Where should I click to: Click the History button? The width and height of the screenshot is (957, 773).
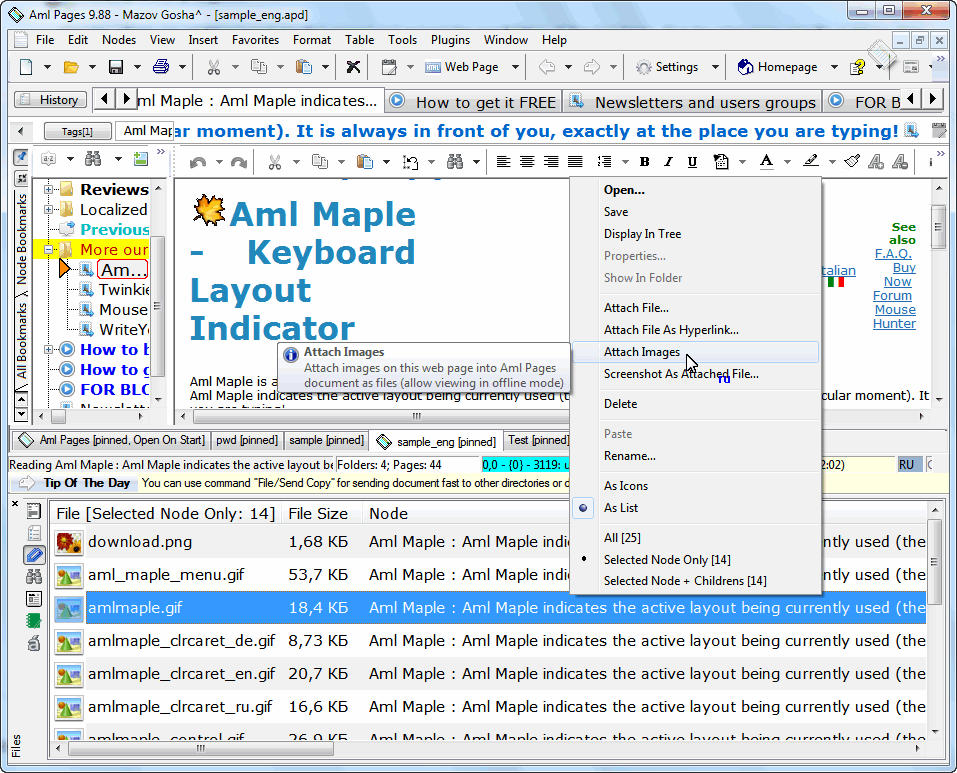coord(51,99)
